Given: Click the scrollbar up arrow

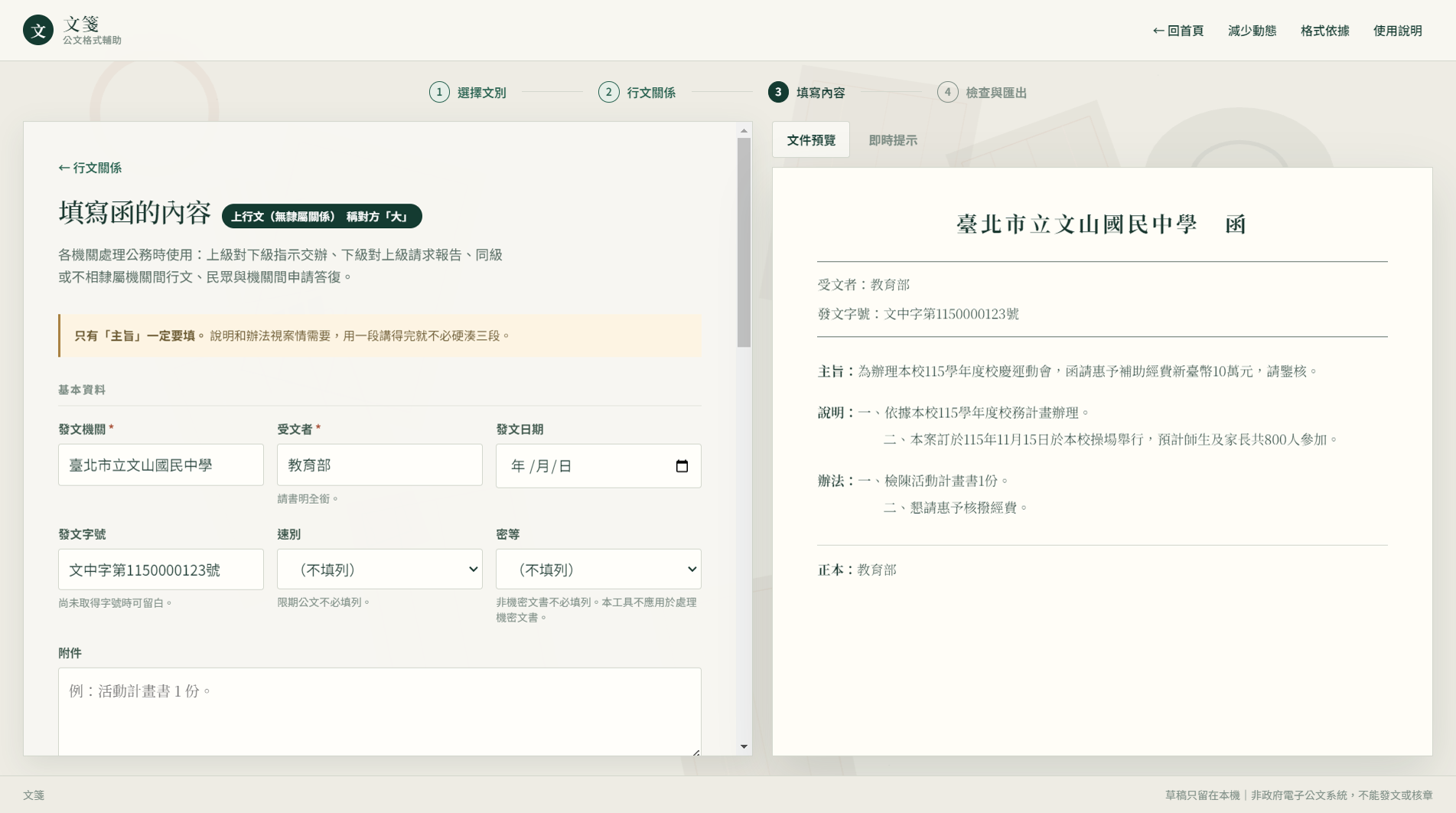Looking at the screenshot, I should pyautogui.click(x=744, y=131).
